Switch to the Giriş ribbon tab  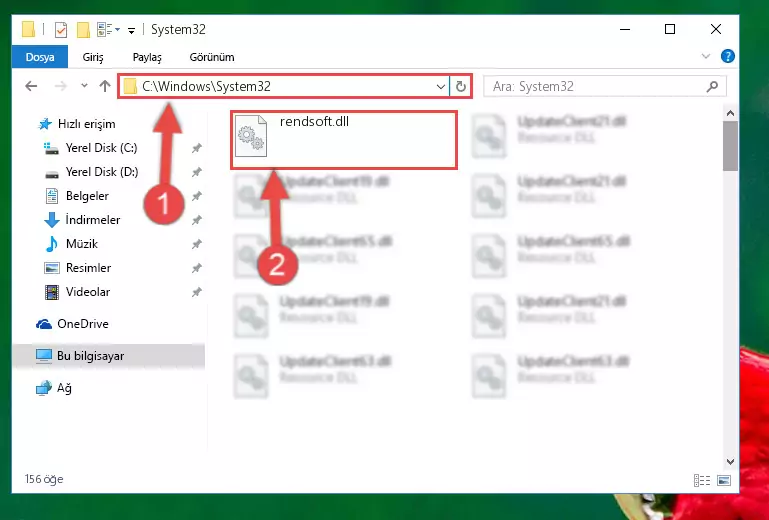(x=93, y=57)
